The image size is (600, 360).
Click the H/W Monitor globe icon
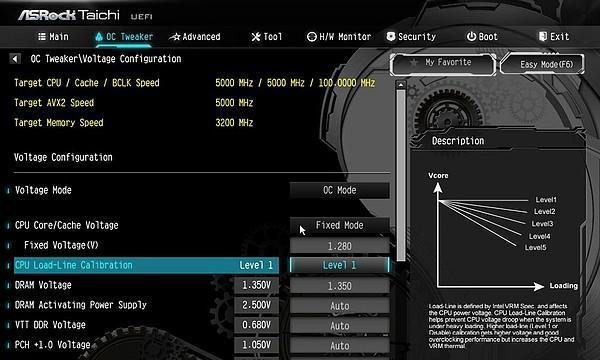pos(312,37)
